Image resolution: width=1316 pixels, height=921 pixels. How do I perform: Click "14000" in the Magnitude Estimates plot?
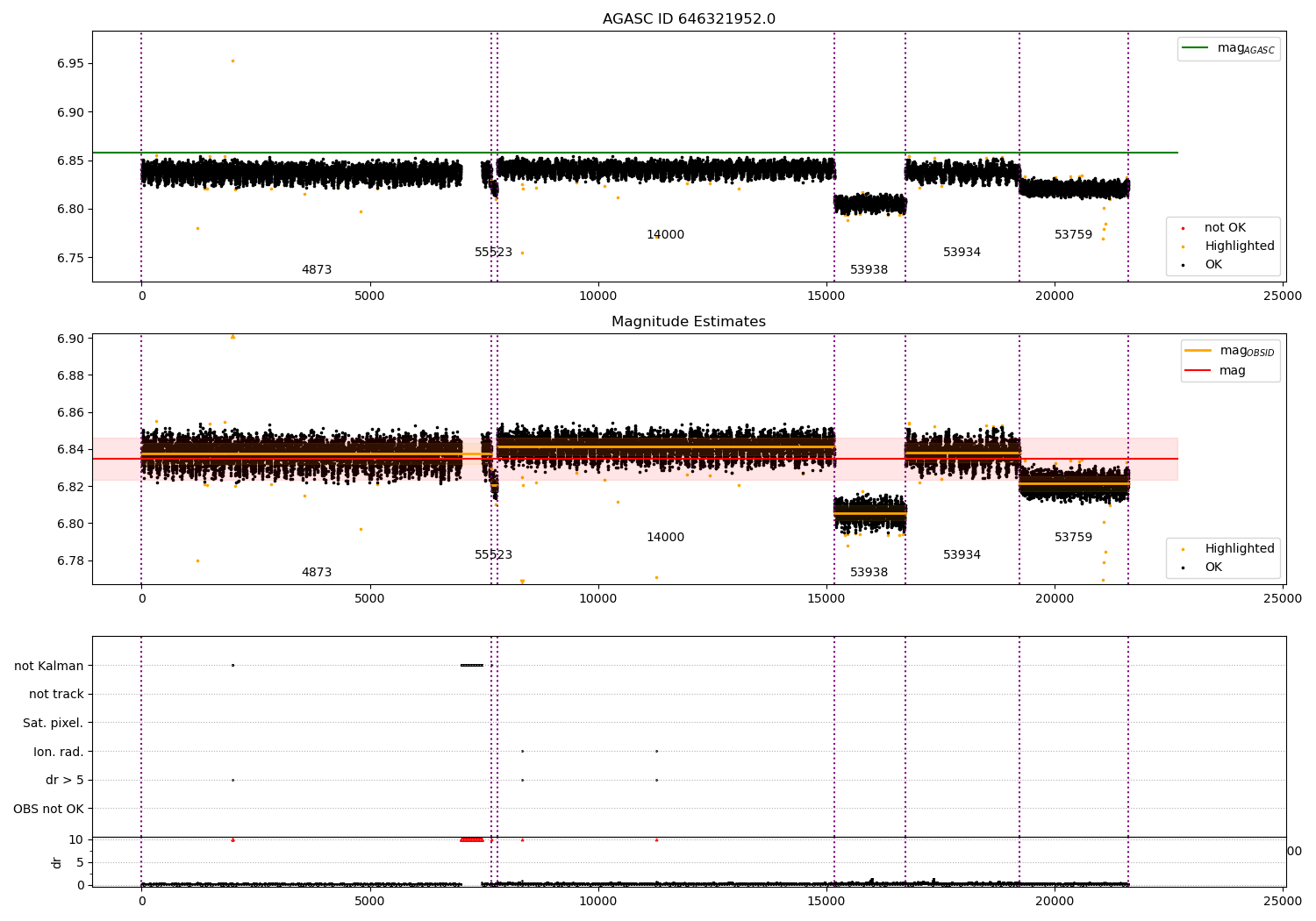(666, 538)
